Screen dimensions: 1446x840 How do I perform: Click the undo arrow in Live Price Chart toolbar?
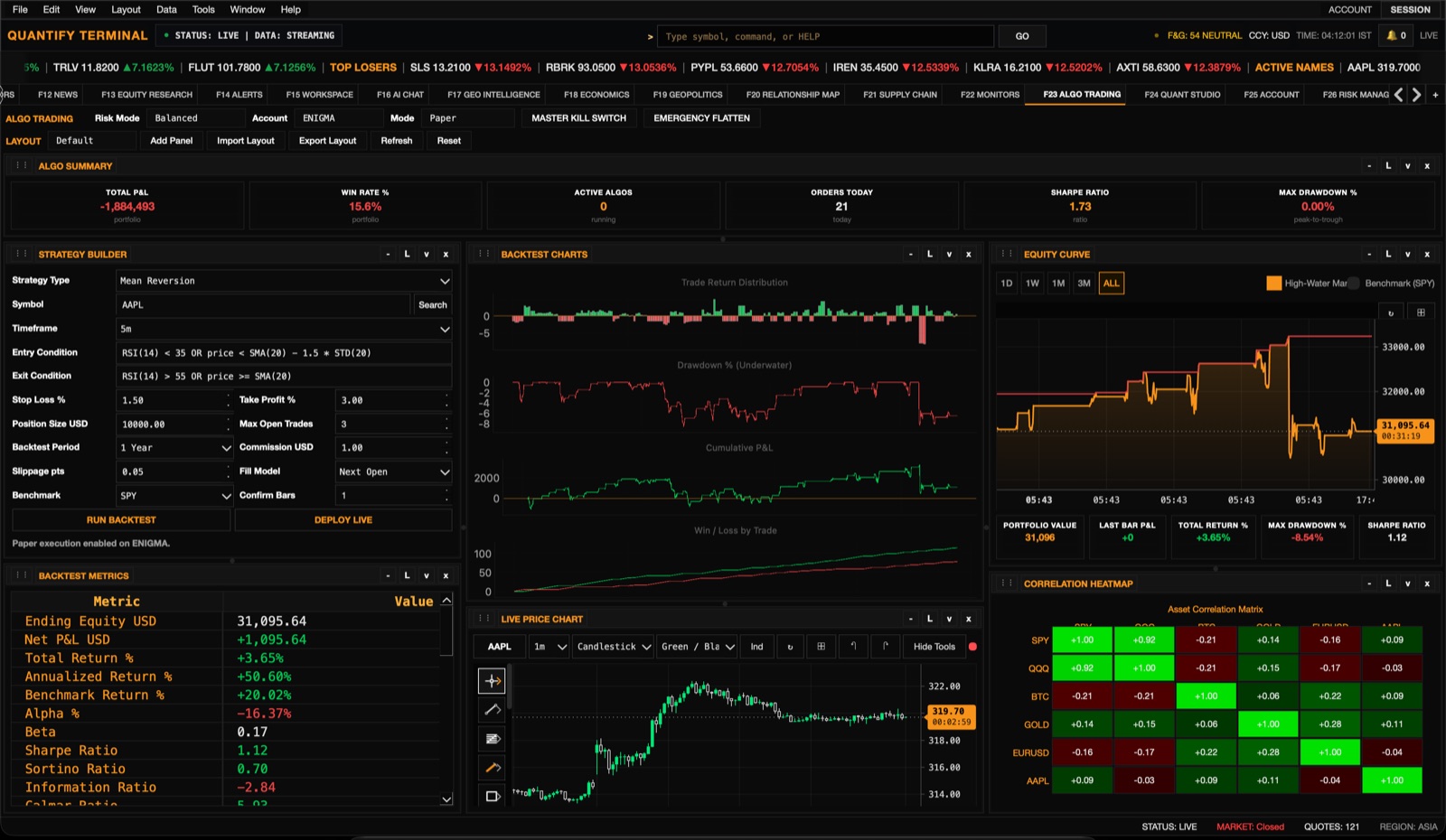[x=852, y=647]
